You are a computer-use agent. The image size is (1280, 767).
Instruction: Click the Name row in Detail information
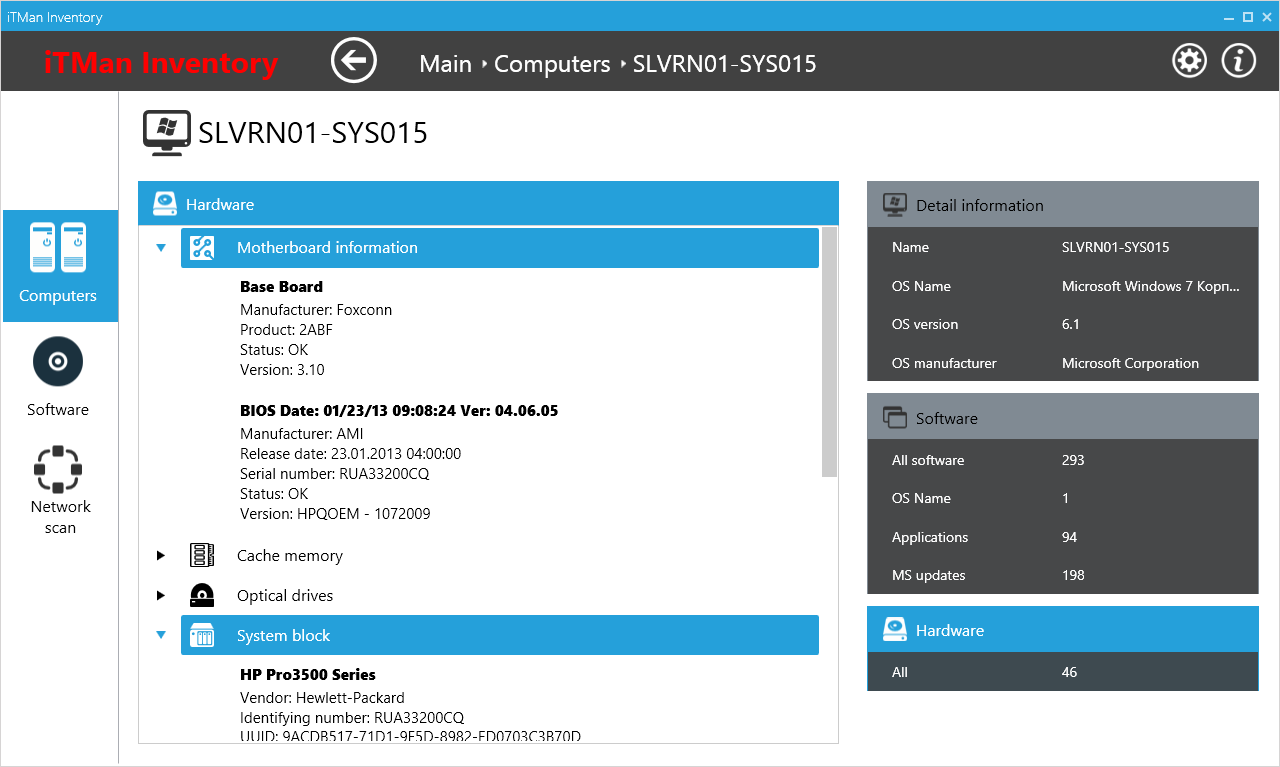click(1063, 247)
